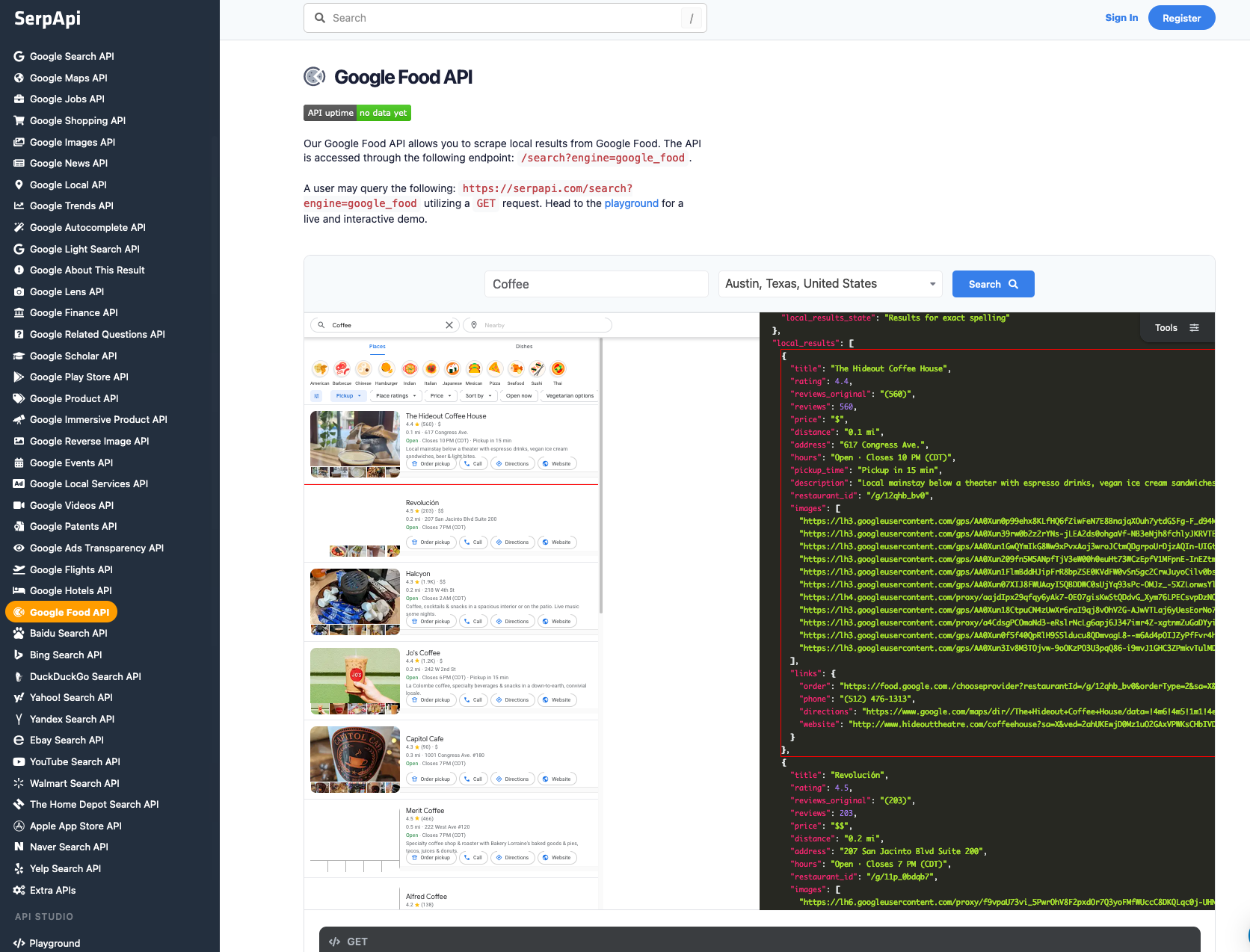The height and width of the screenshot is (952, 1250).
Task: Click Order pickup for The Hideout Coffee House
Action: click(431, 464)
